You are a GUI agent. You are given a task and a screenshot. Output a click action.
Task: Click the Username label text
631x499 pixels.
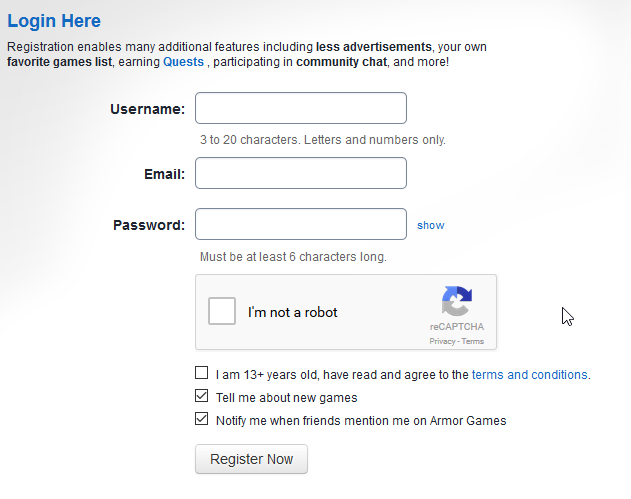click(x=148, y=109)
